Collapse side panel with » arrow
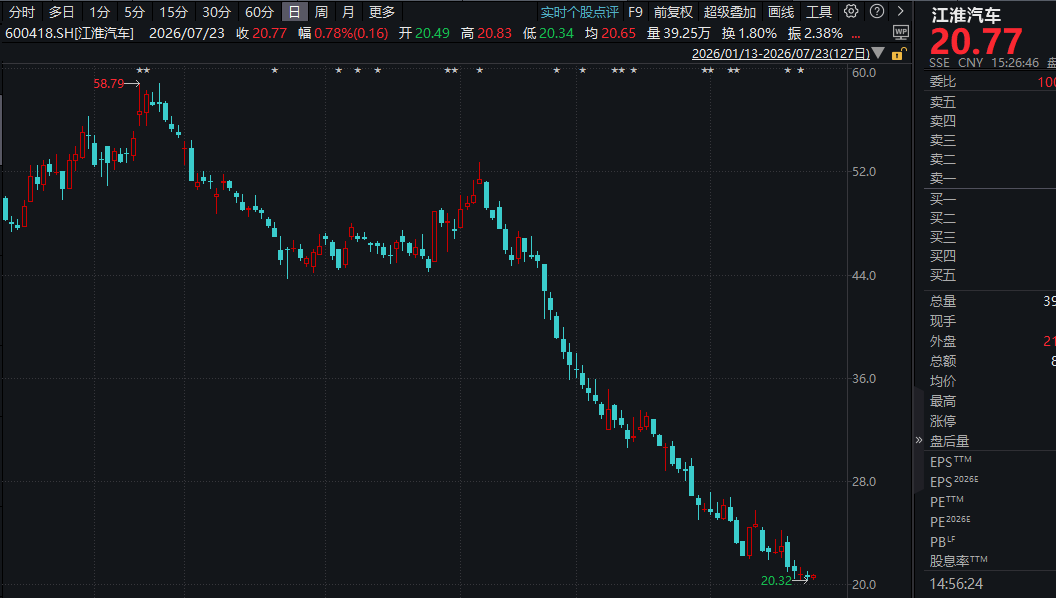 [919, 440]
